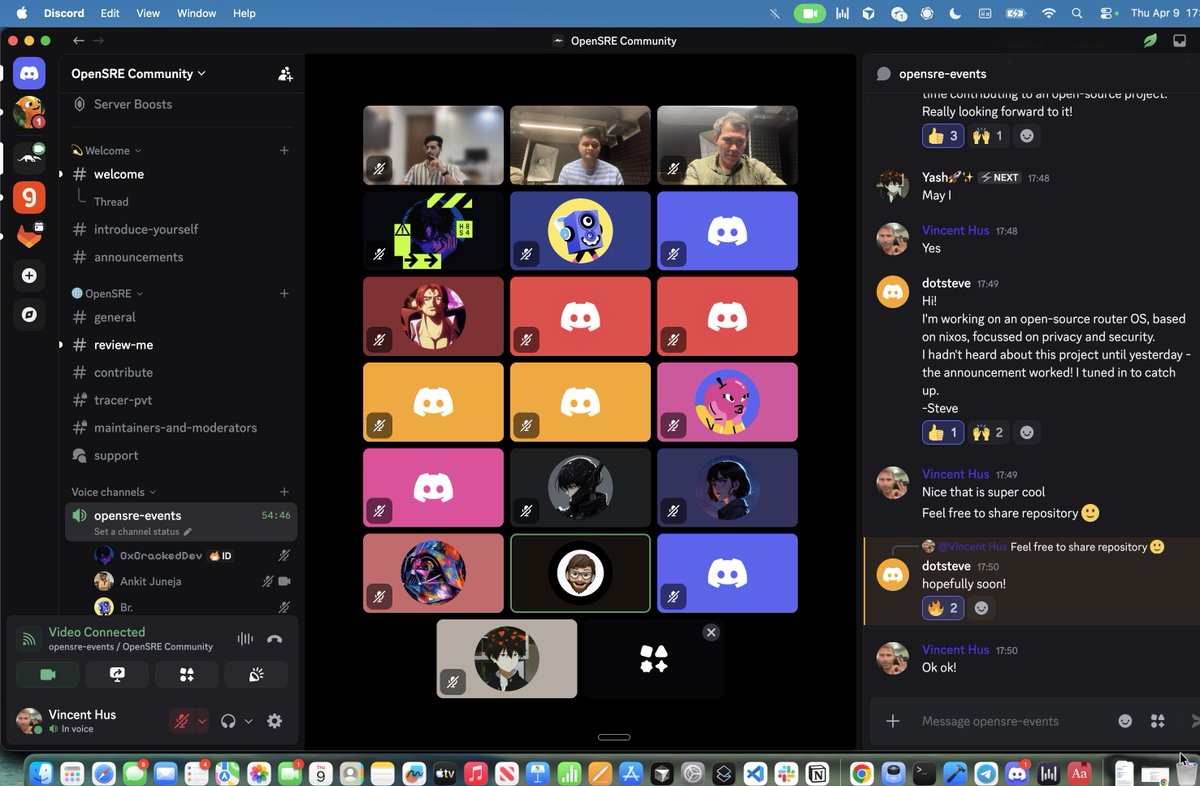Screen dimensions: 1200x786
Task: Open noise suppression waveform icon
Action: pos(244,639)
